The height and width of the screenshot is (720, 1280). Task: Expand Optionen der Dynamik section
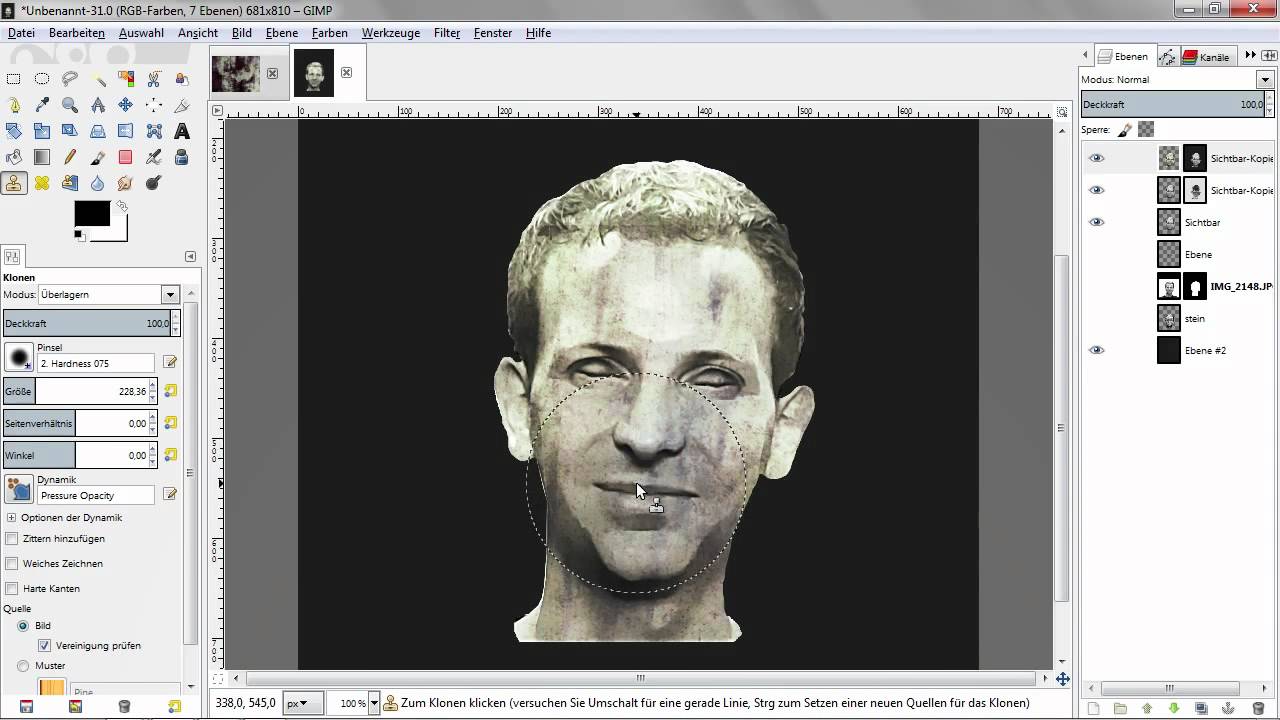click(11, 517)
